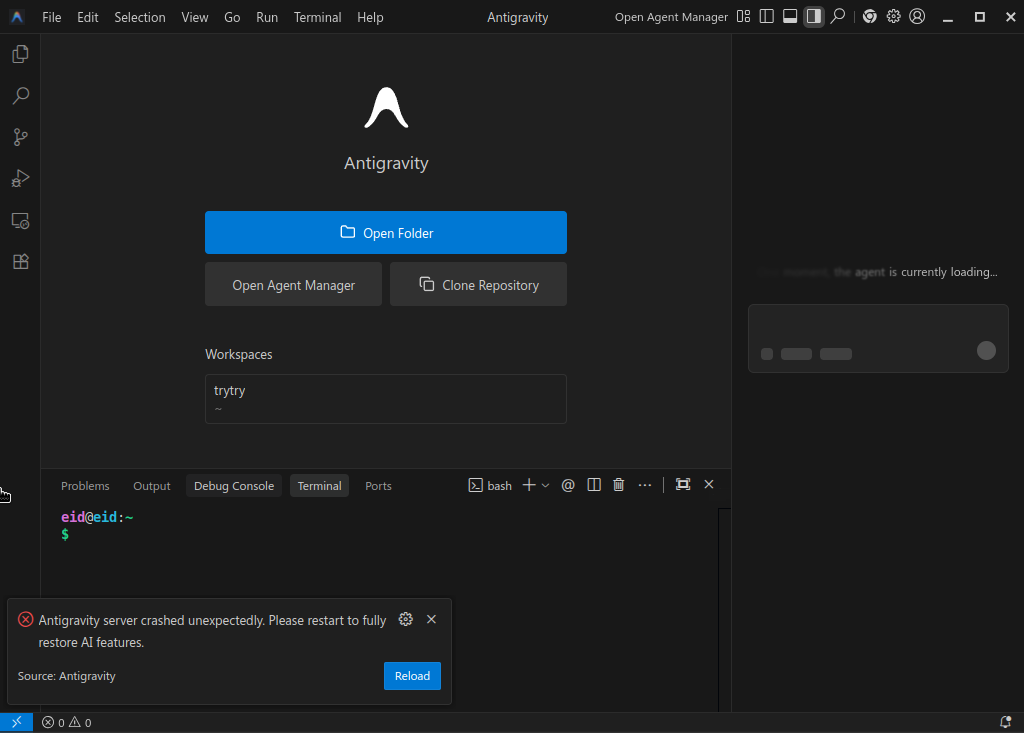This screenshot has height=733, width=1024.
Task: Open the Extensions view icon
Action: (x=20, y=262)
